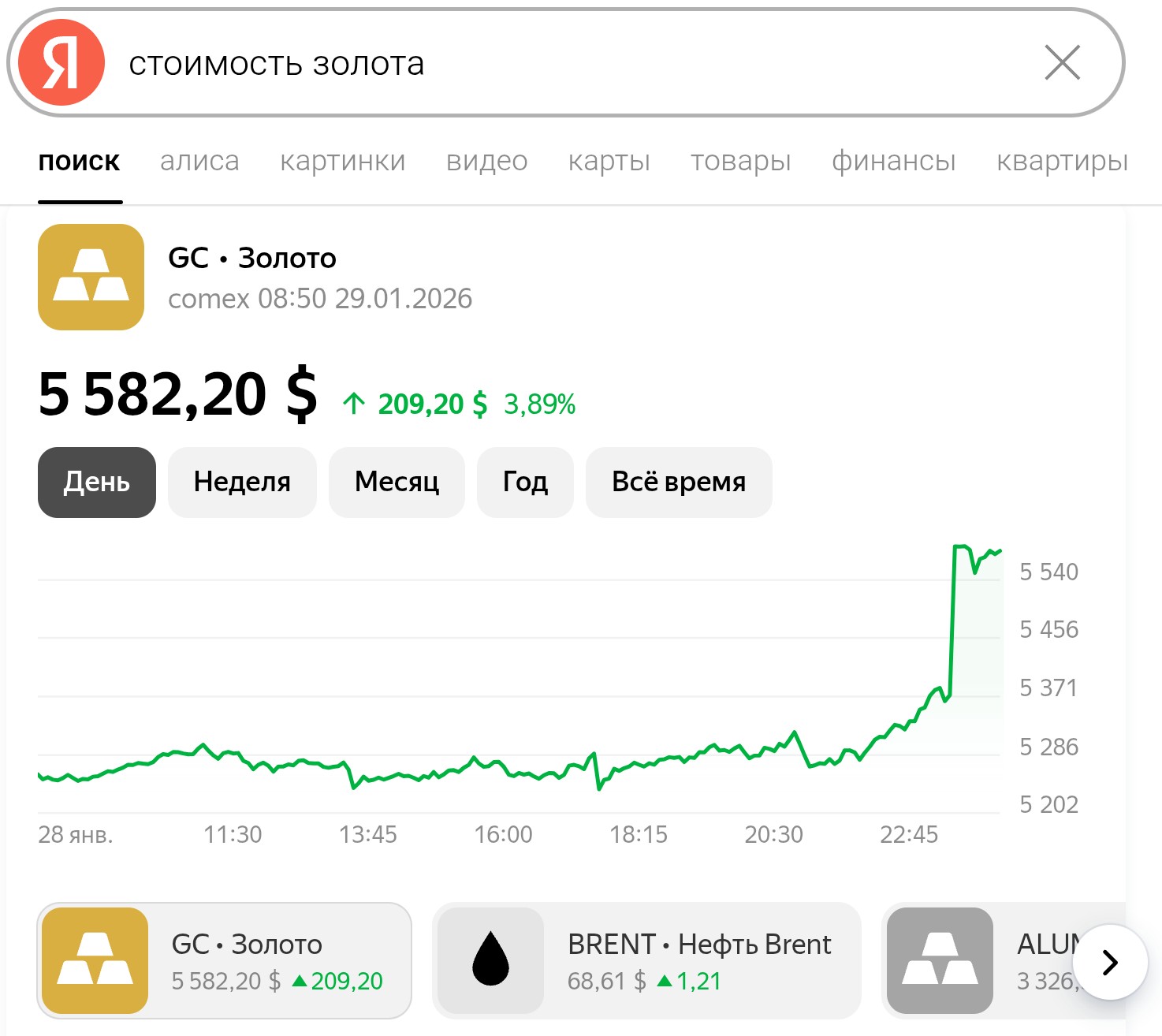The height and width of the screenshot is (1036, 1162).
Task: Open the карты tab
Action: point(609,161)
